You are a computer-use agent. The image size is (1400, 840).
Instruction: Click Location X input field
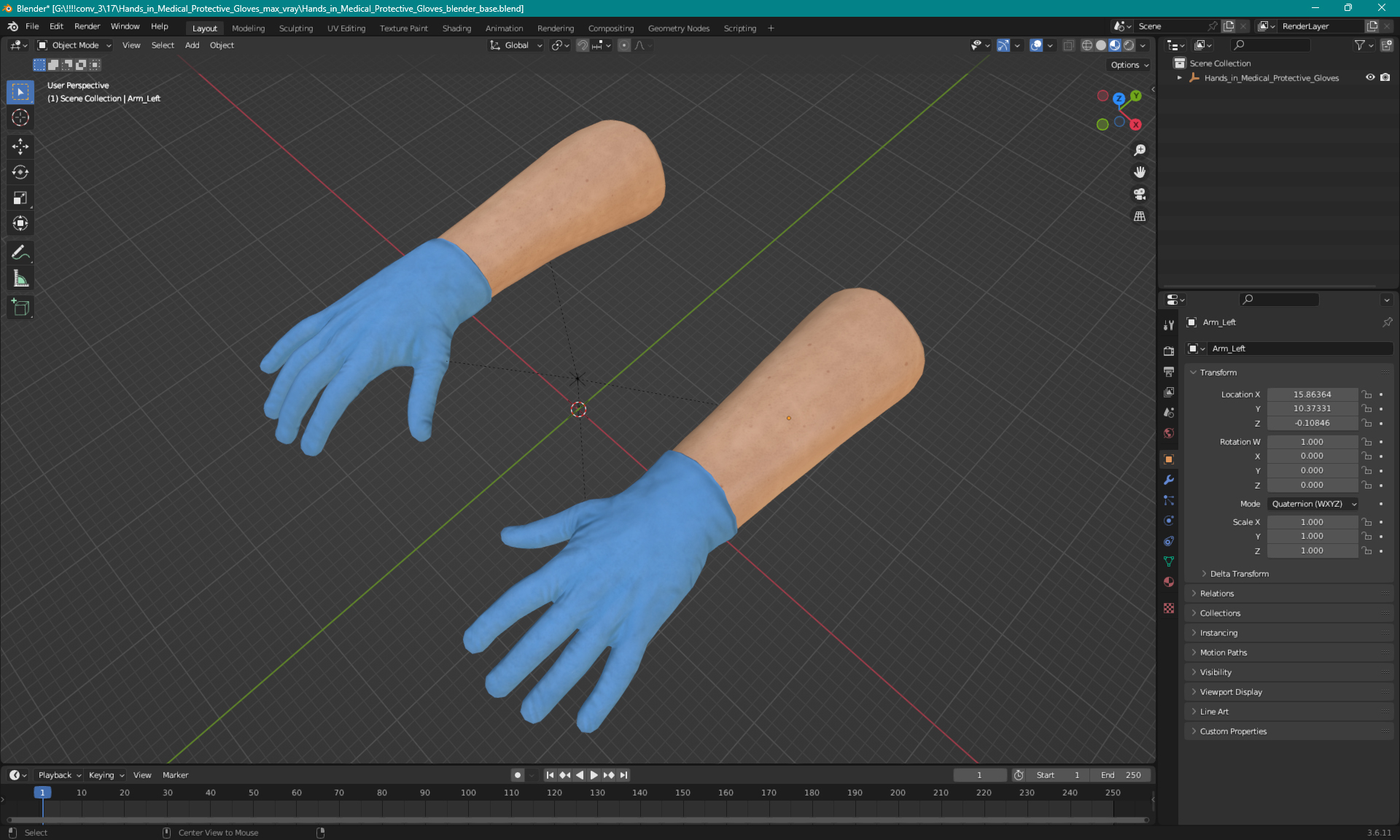coord(1311,393)
